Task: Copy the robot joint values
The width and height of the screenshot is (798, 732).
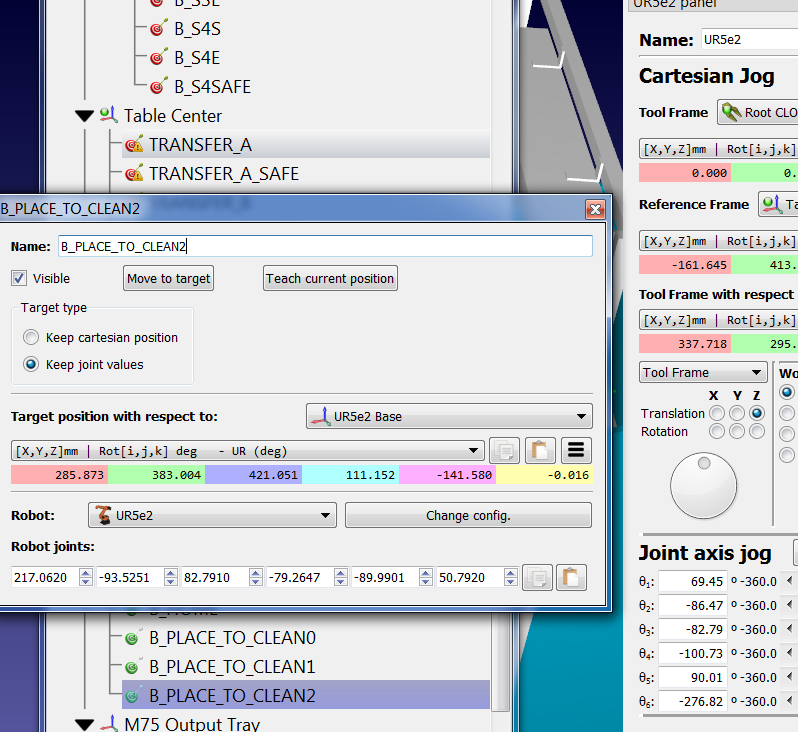Action: click(x=538, y=577)
